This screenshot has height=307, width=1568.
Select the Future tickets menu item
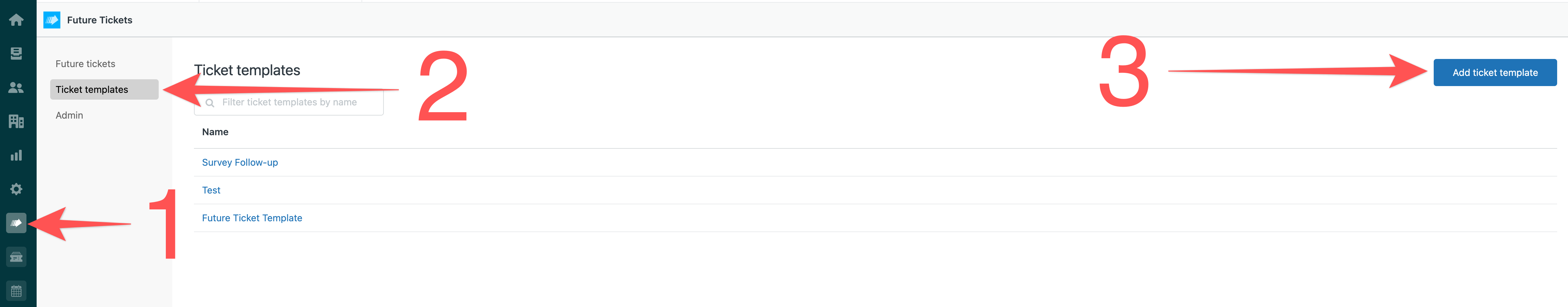tap(85, 64)
